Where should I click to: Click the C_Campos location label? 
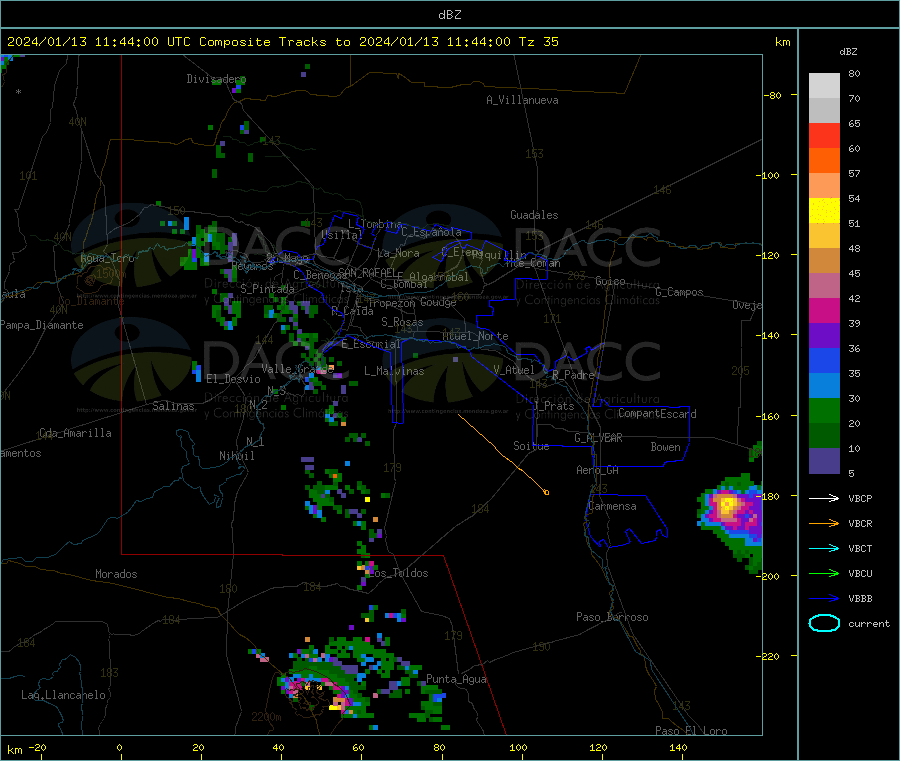(x=679, y=292)
